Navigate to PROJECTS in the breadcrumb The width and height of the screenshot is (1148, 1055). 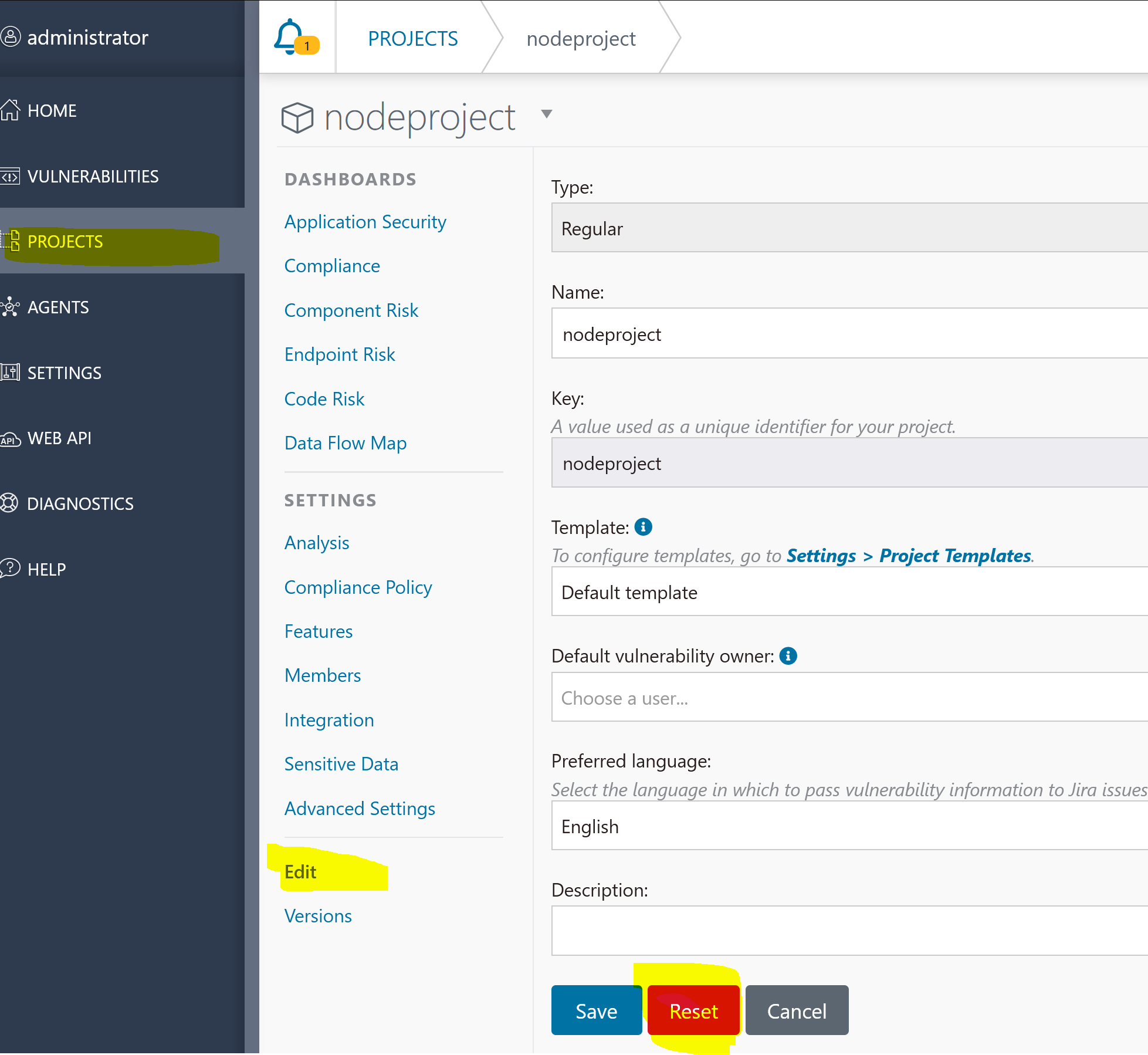(x=412, y=38)
